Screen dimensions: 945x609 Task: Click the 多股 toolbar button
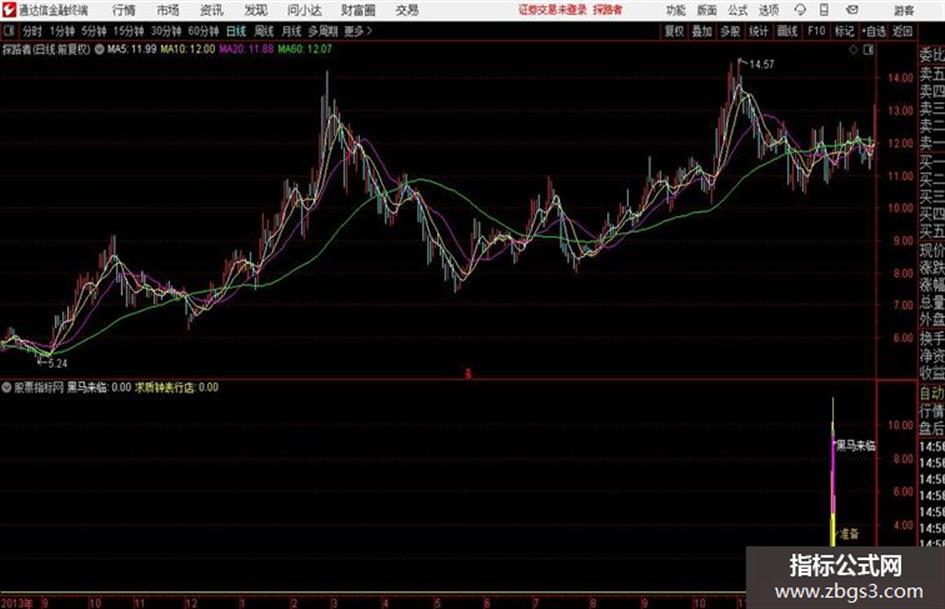730,31
